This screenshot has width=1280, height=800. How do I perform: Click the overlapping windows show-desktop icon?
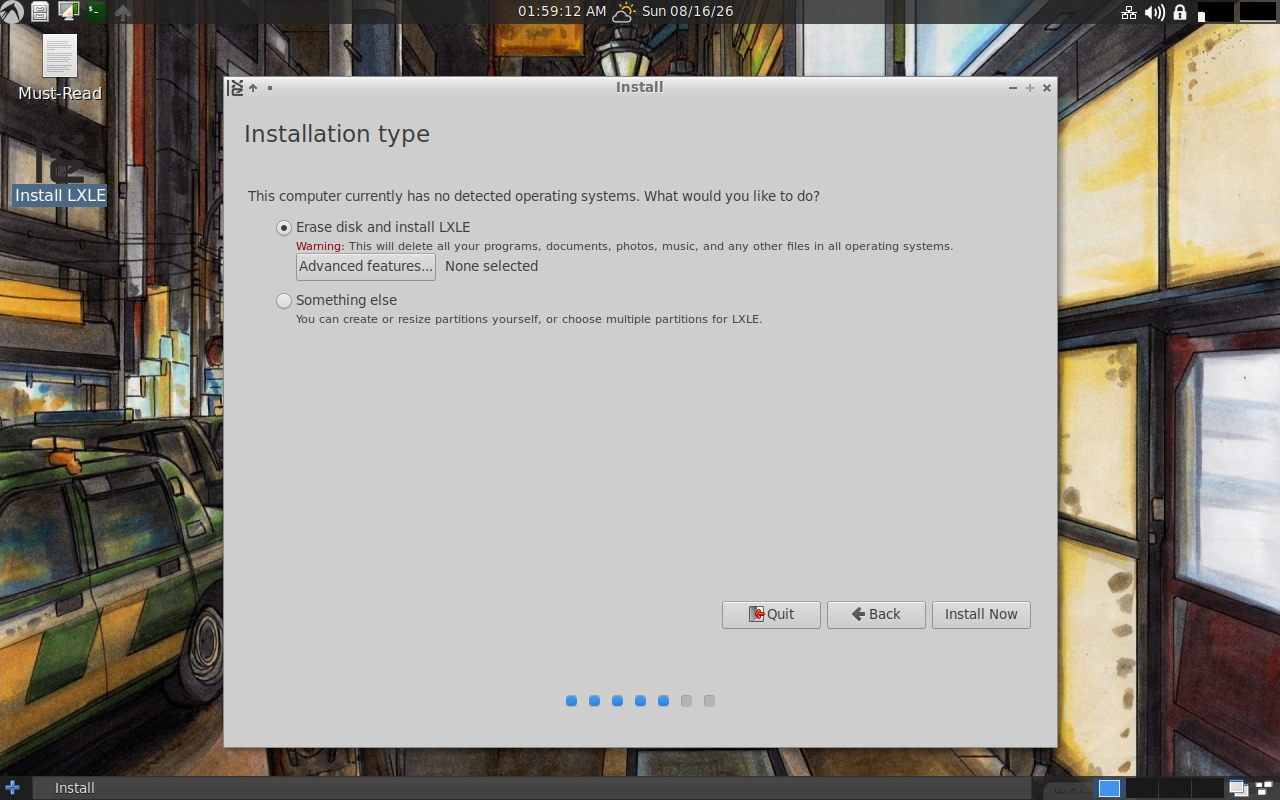point(1238,788)
